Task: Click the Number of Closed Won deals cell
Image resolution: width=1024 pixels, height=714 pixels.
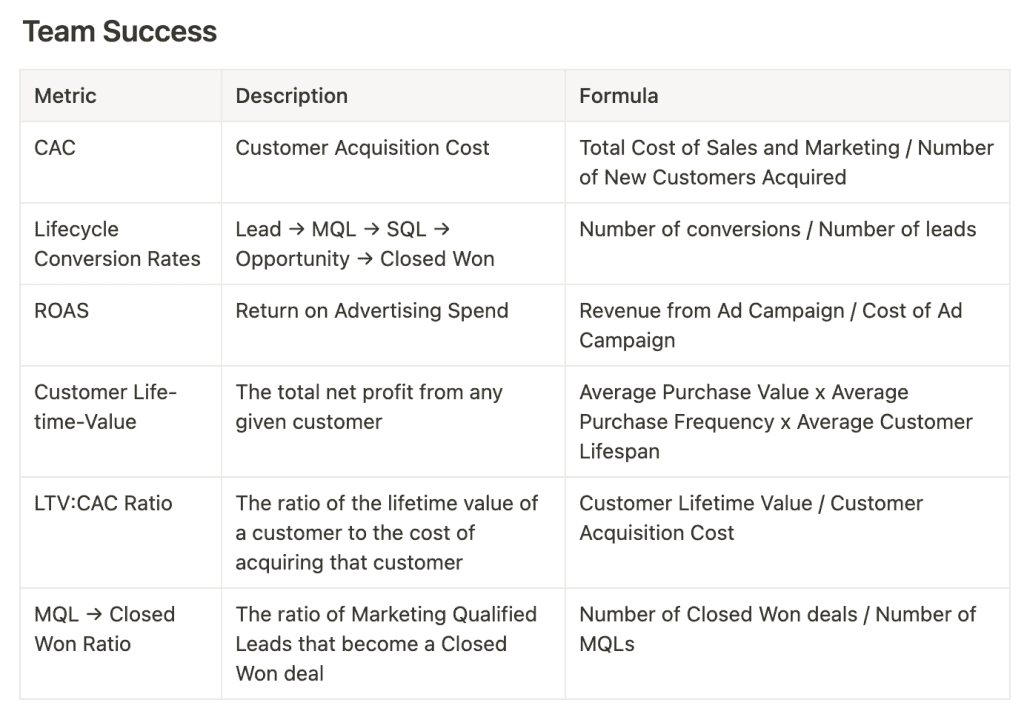Action: pyautogui.click(x=787, y=643)
